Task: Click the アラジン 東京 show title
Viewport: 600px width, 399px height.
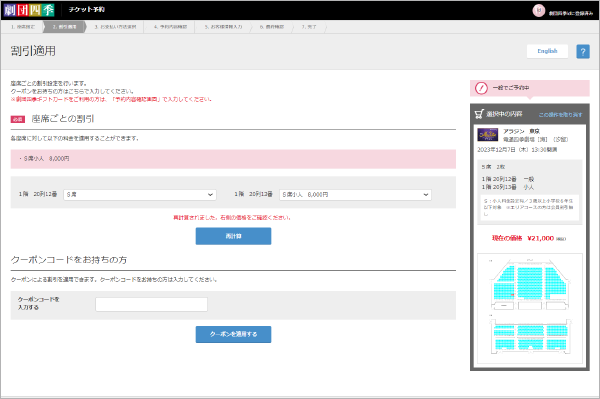Action: 521,131
